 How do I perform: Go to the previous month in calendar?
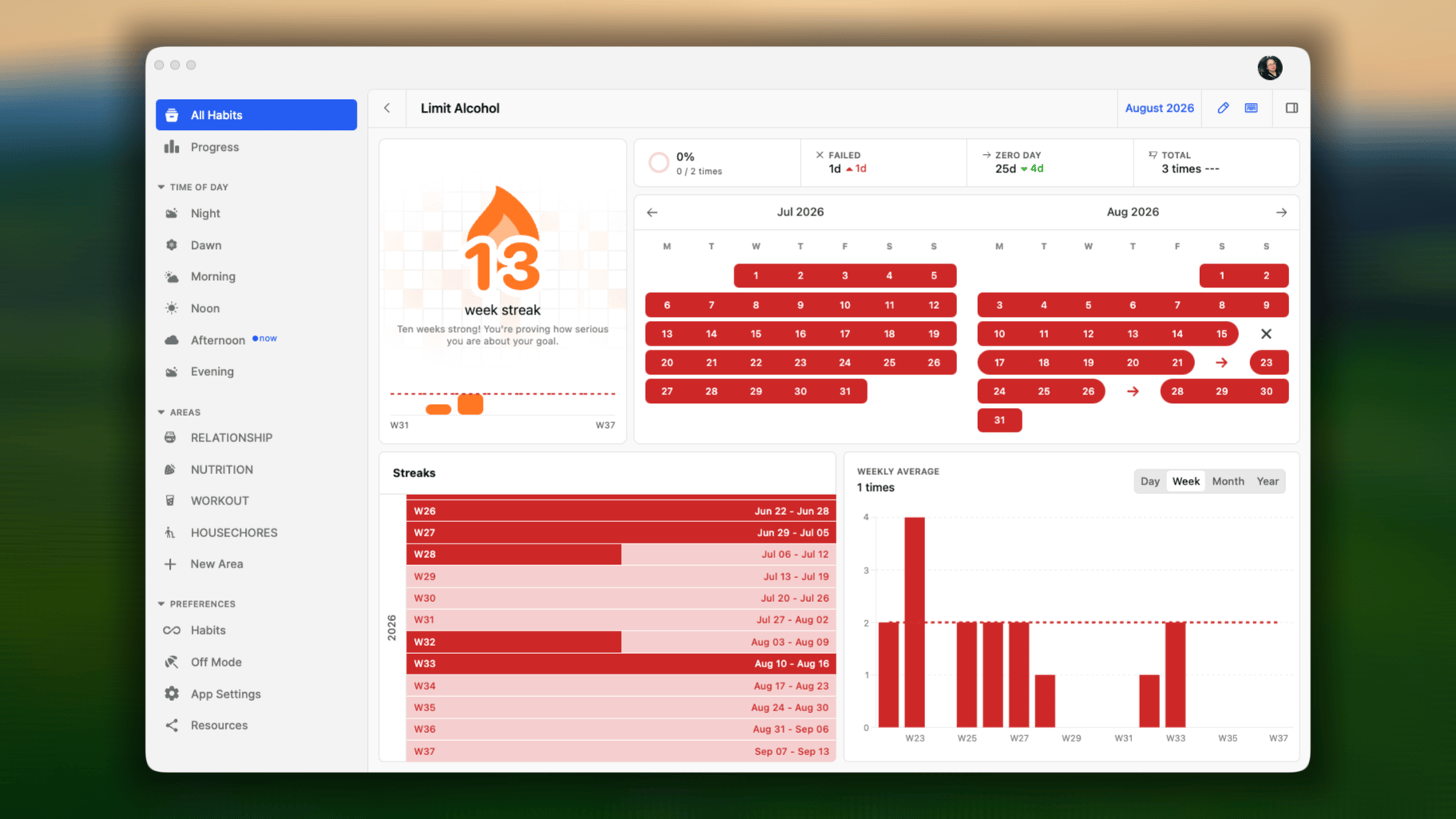pos(652,212)
